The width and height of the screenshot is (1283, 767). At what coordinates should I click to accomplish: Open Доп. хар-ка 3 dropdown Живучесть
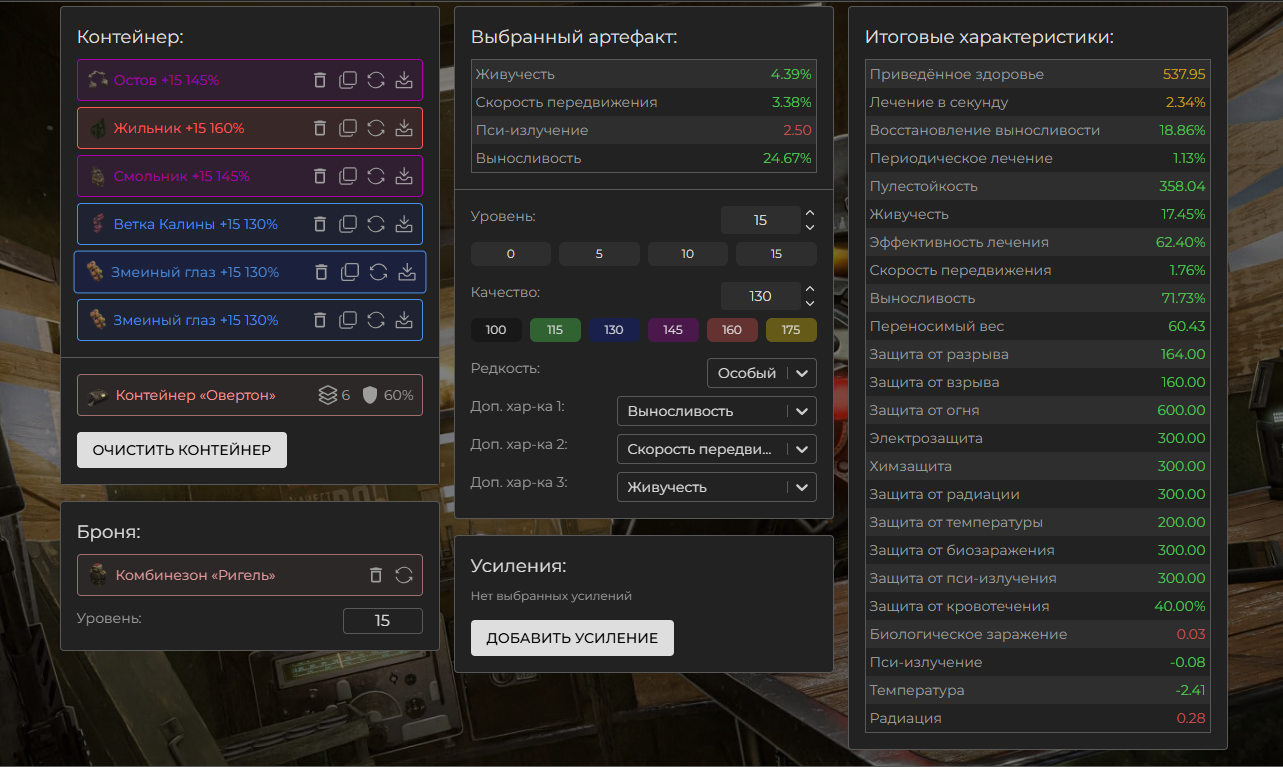[x=717, y=487]
